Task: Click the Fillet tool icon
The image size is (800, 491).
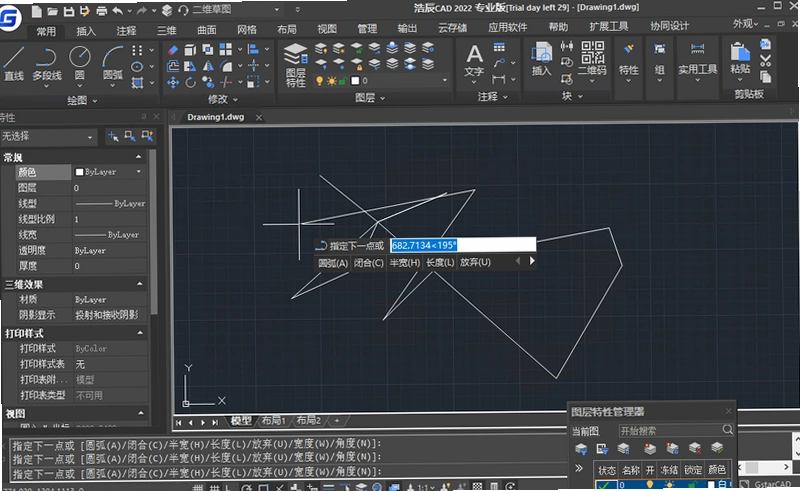Action: [226, 66]
